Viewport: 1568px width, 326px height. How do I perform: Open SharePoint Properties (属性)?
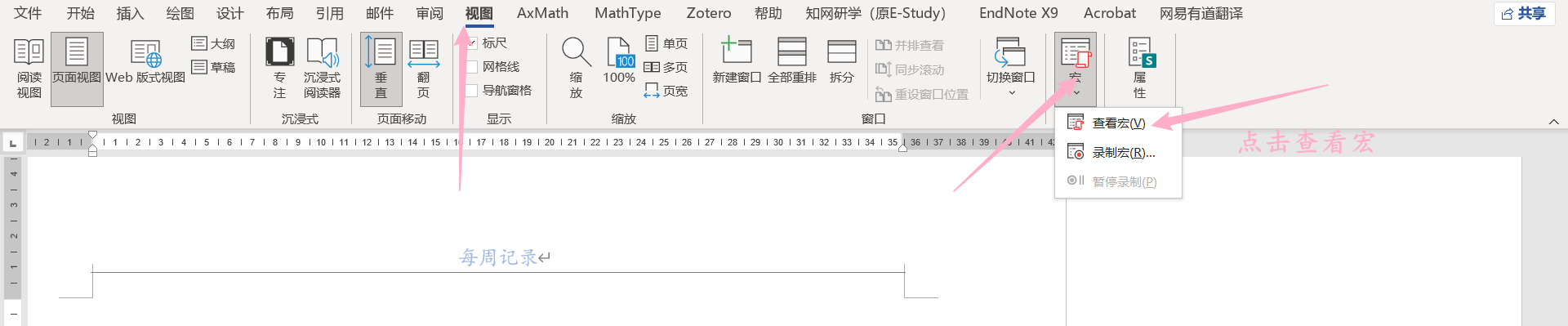coord(1140,69)
